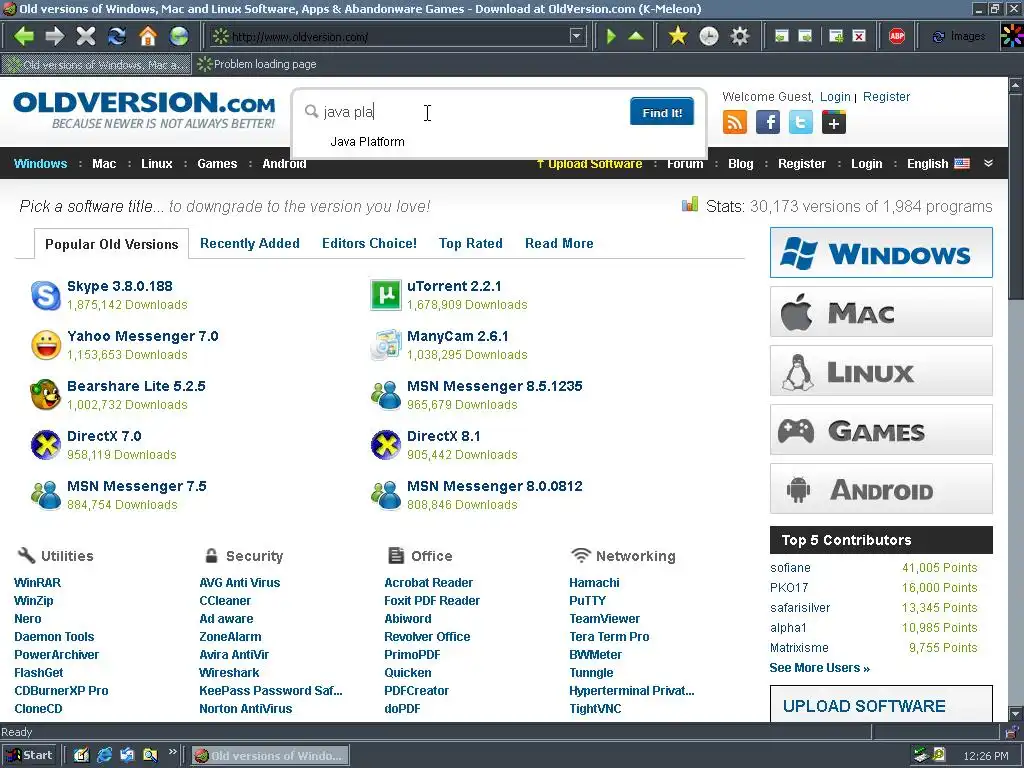
Task: Open the Read More tab
Action: (559, 244)
